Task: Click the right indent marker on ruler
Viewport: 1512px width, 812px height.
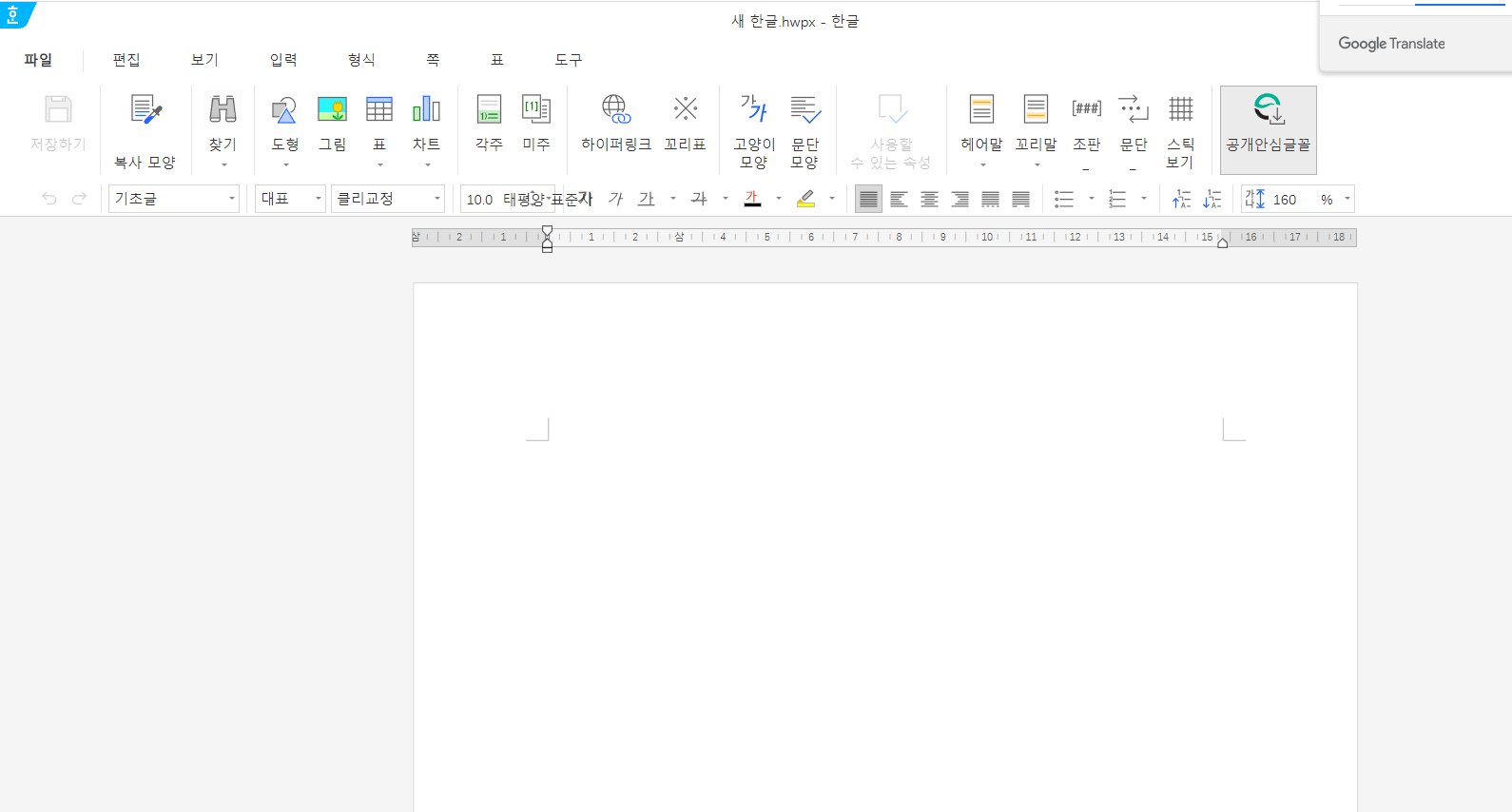Action: click(1223, 243)
